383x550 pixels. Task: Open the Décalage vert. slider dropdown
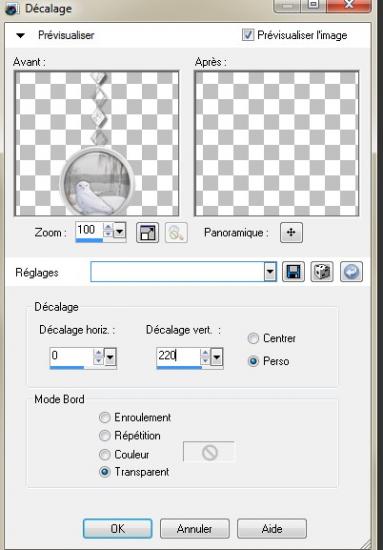[x=217, y=357]
